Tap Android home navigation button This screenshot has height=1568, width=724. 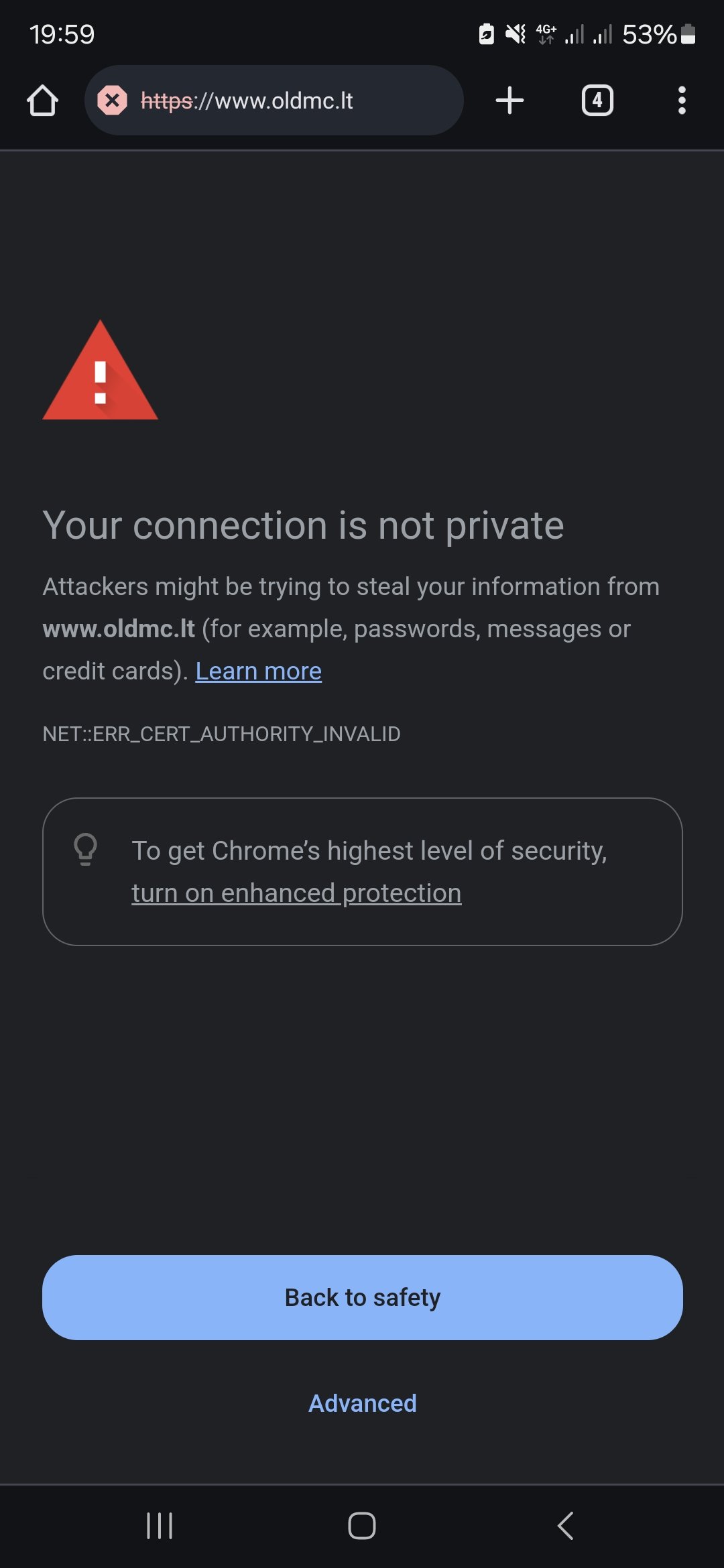click(x=362, y=1526)
